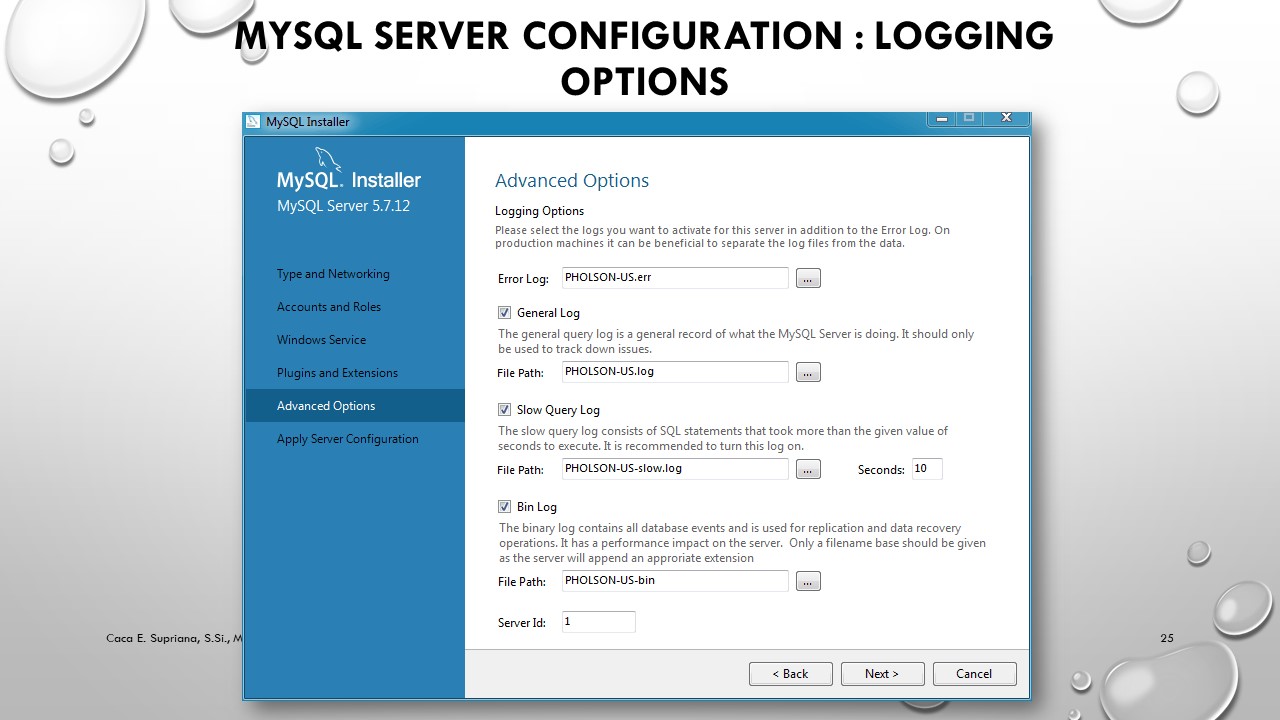This screenshot has height=720, width=1280.
Task: Proceed with the Next button
Action: point(882,674)
